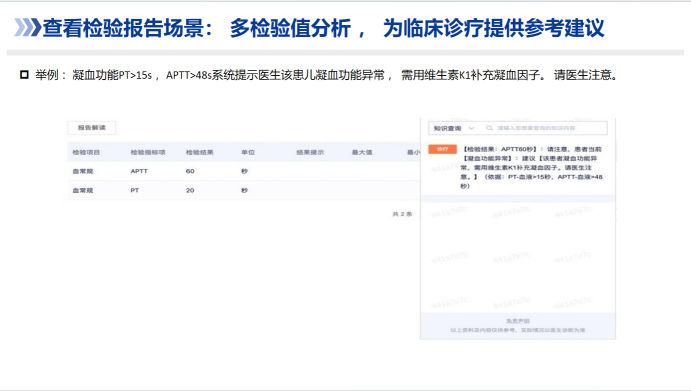The image size is (691, 391).
Task: Click the APTT indicator cell
Action: coord(139,171)
